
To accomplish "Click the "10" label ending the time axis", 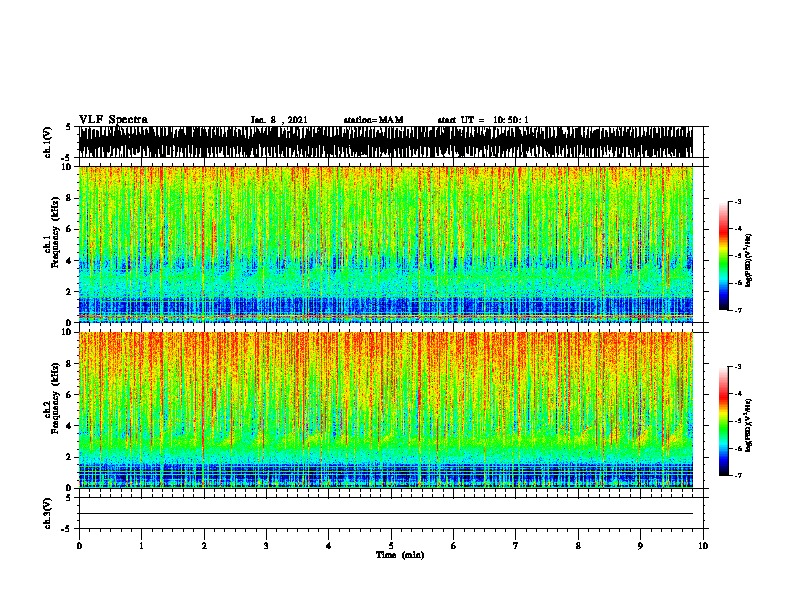I will (703, 545).
